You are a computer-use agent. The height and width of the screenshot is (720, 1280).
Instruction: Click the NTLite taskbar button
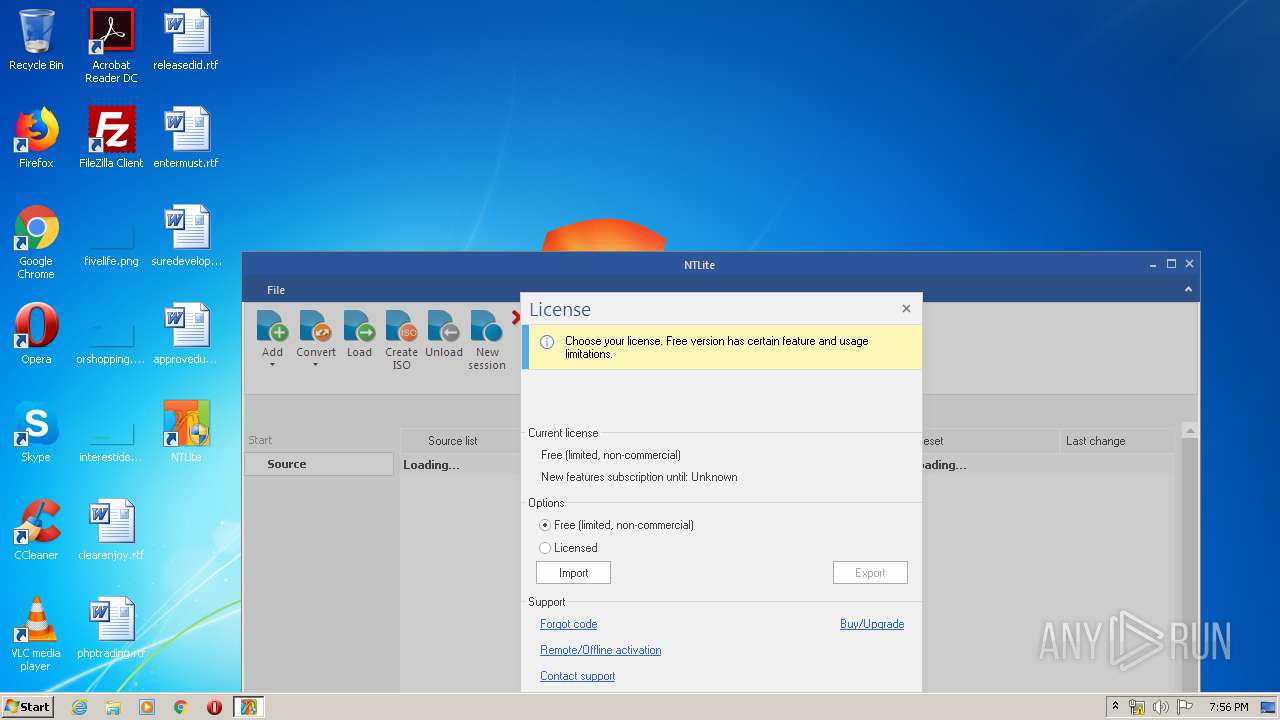[x=249, y=707]
